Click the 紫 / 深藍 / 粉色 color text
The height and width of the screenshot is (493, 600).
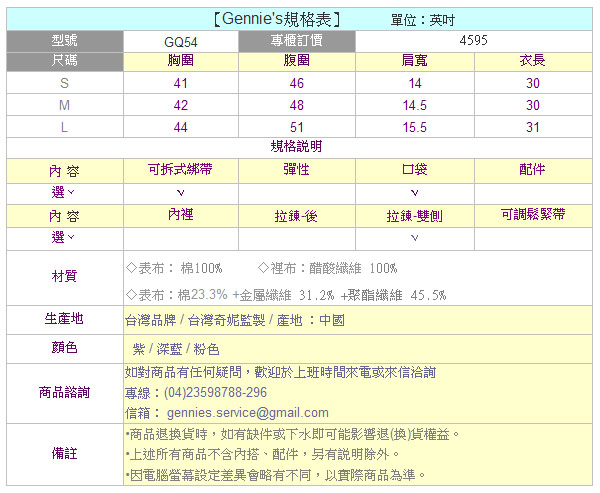(x=176, y=349)
